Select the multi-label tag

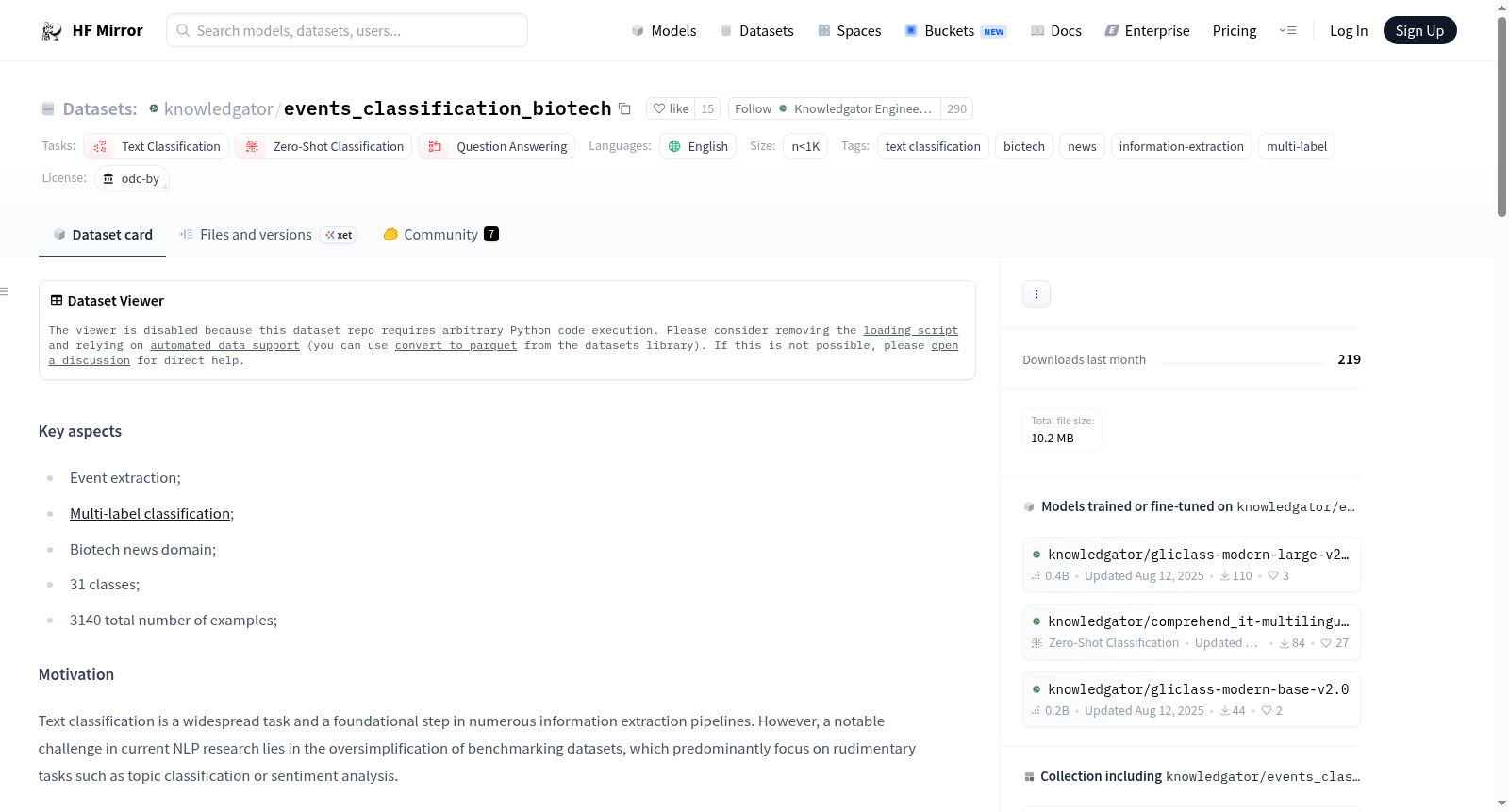point(1297,146)
